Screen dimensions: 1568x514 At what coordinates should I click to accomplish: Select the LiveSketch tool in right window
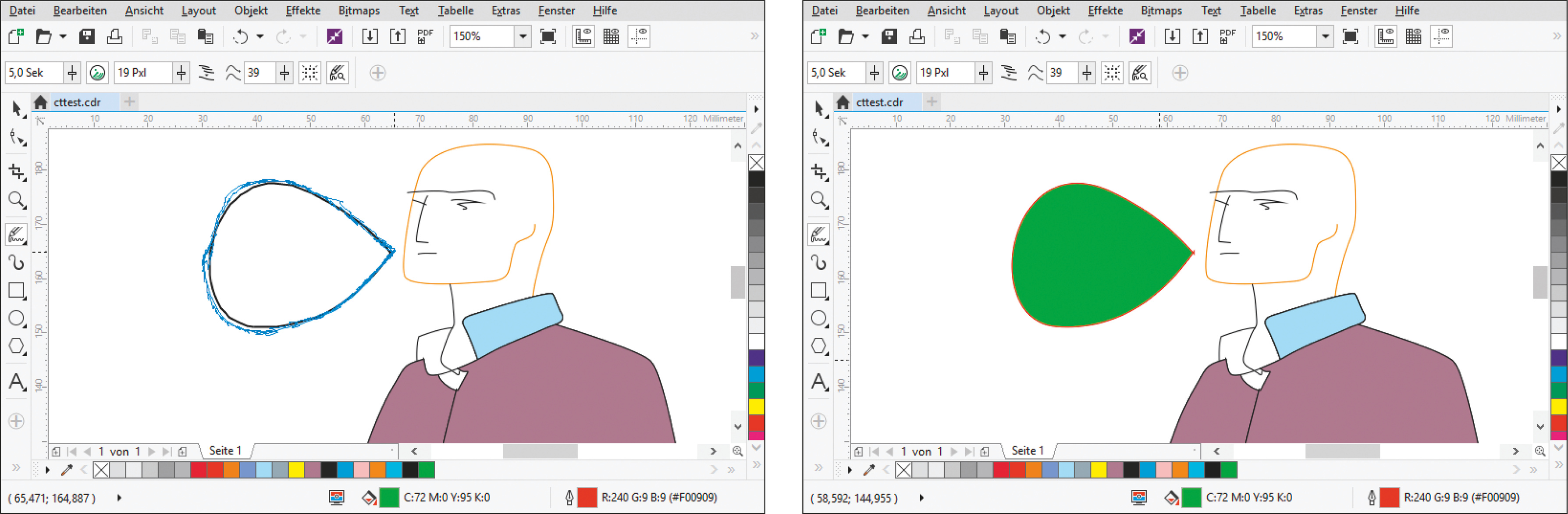point(819,235)
